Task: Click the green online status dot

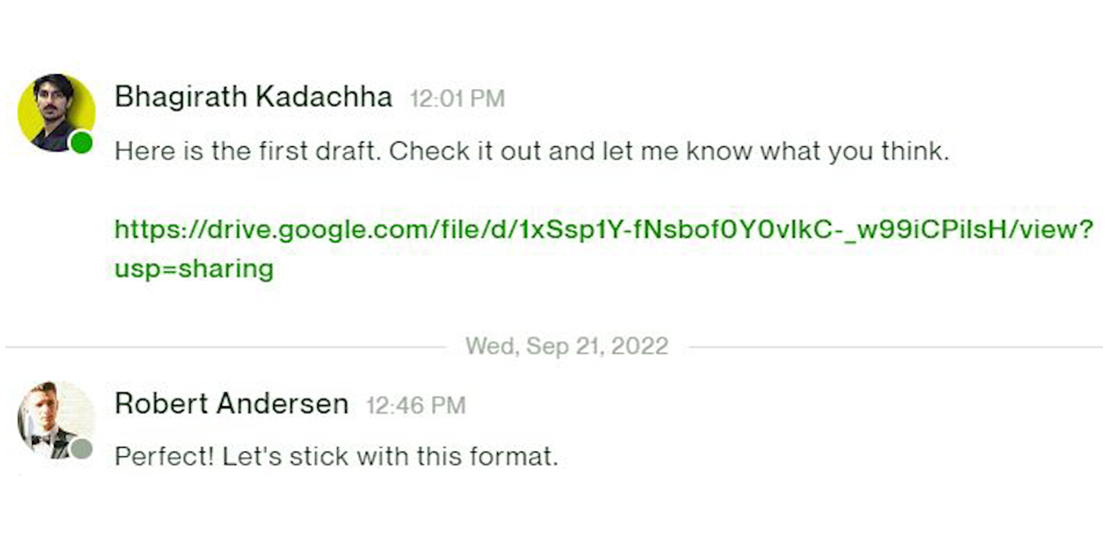Action: point(82,143)
